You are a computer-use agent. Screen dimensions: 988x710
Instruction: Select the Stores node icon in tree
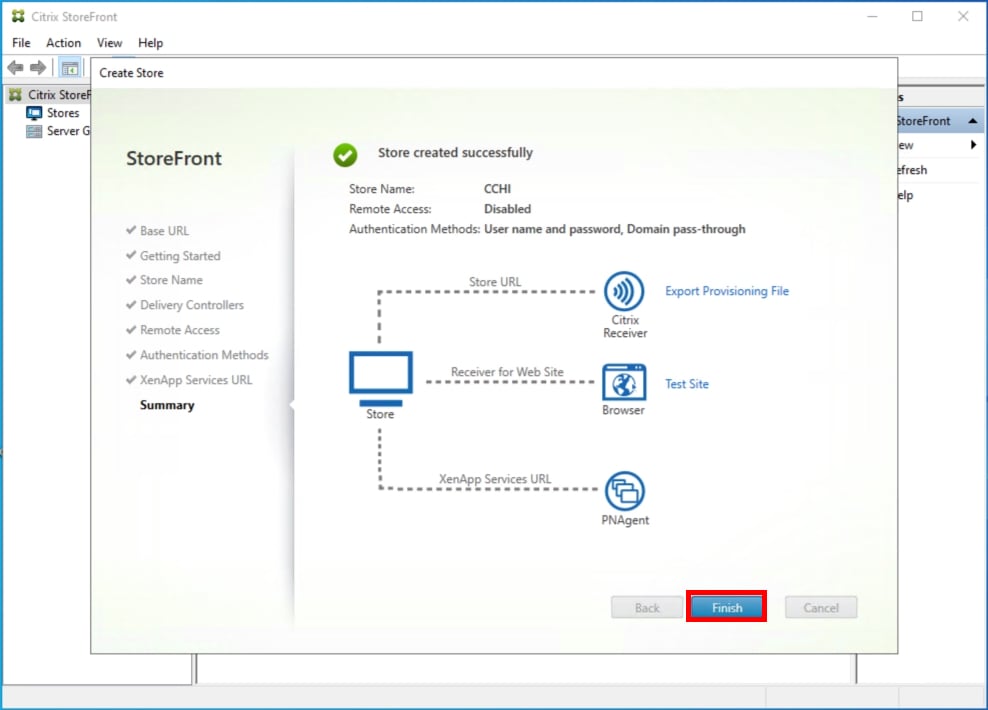click(x=34, y=113)
